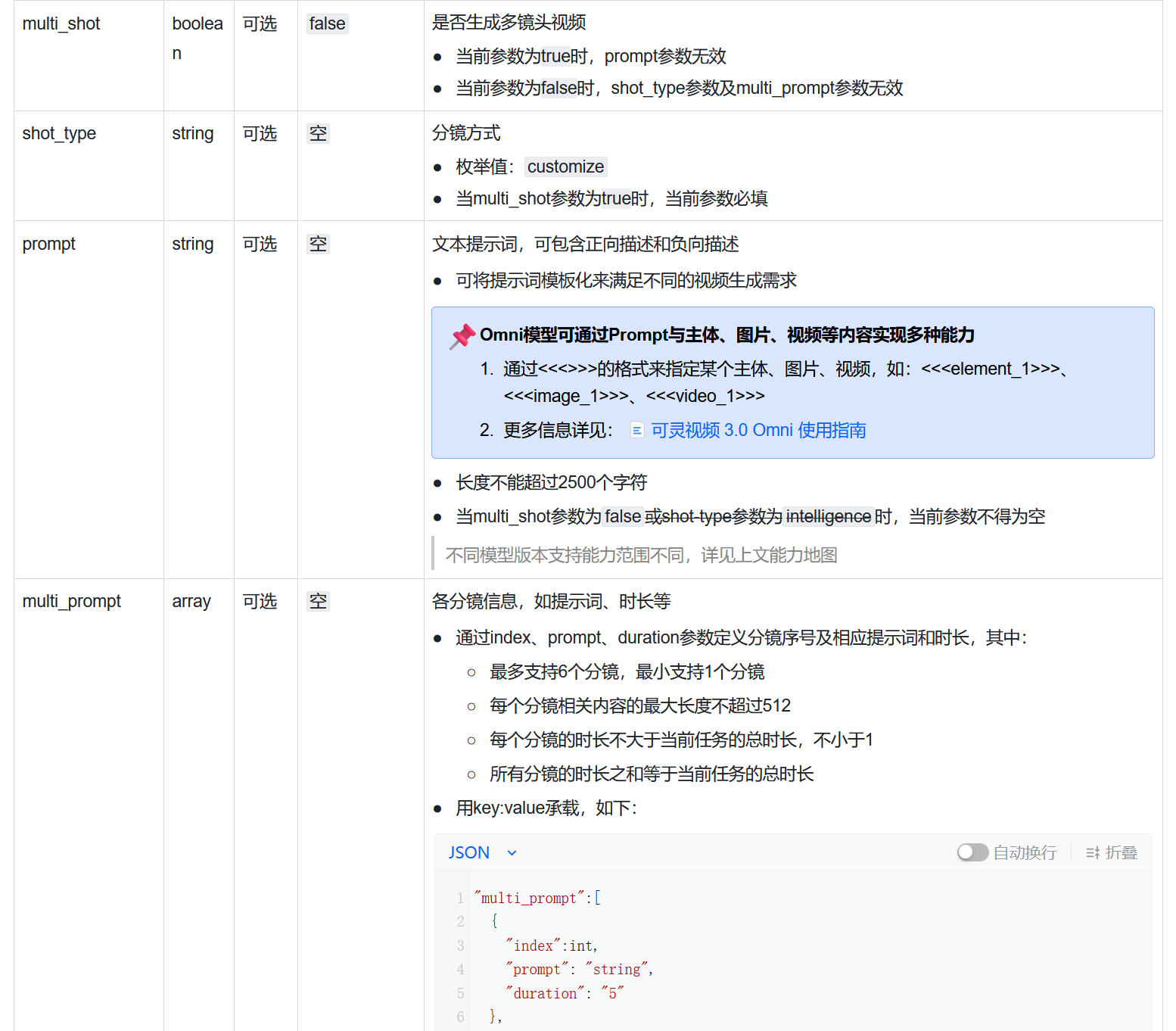Click the "index" key in the code block
The width and height of the screenshot is (1176, 1031).
click(x=534, y=946)
